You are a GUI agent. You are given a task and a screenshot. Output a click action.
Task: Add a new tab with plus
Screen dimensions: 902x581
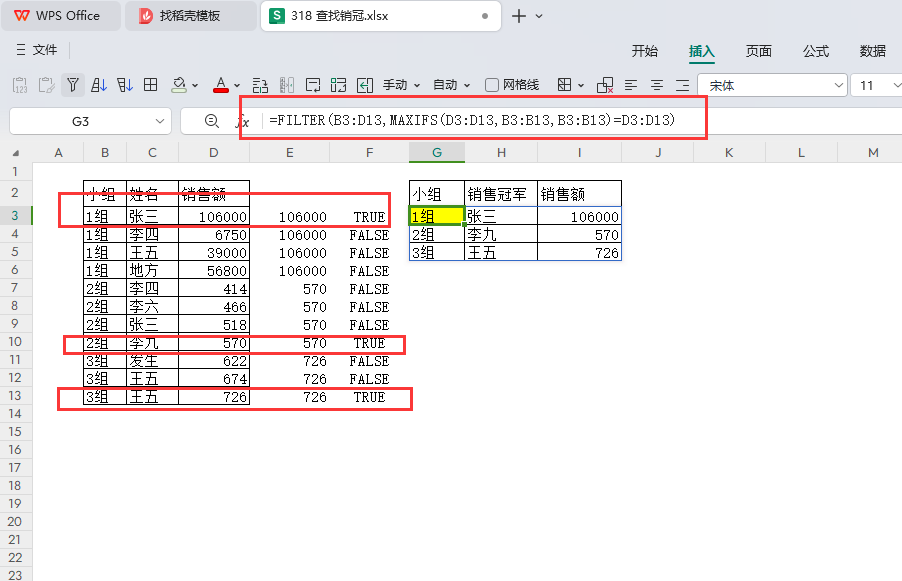[519, 16]
